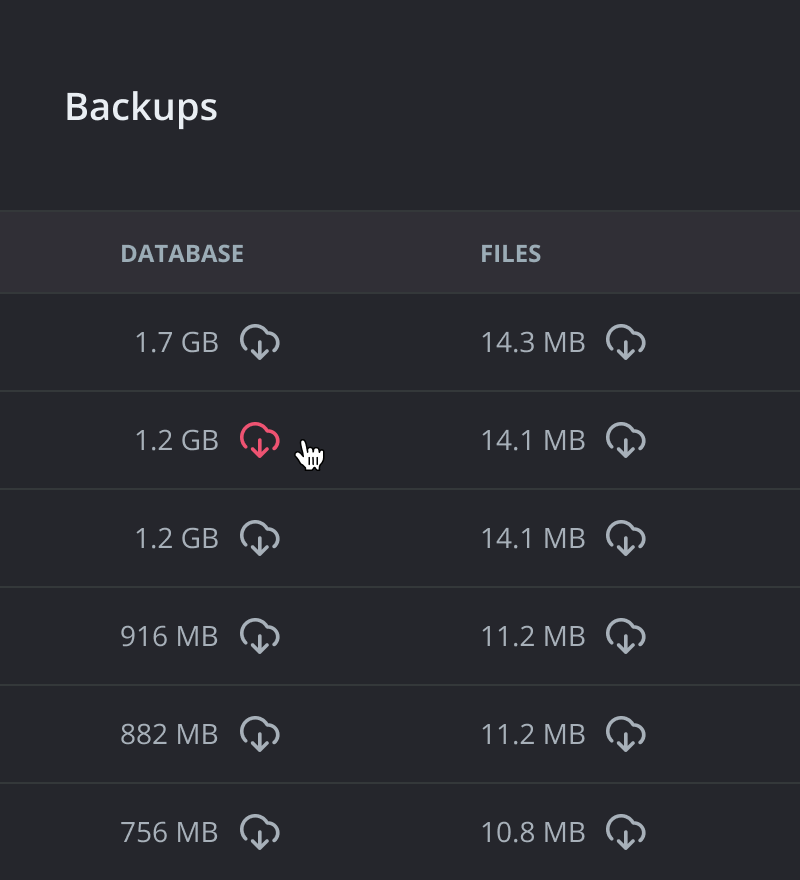
Task: Download the second 11.2 MB files backup
Action: [625, 734]
